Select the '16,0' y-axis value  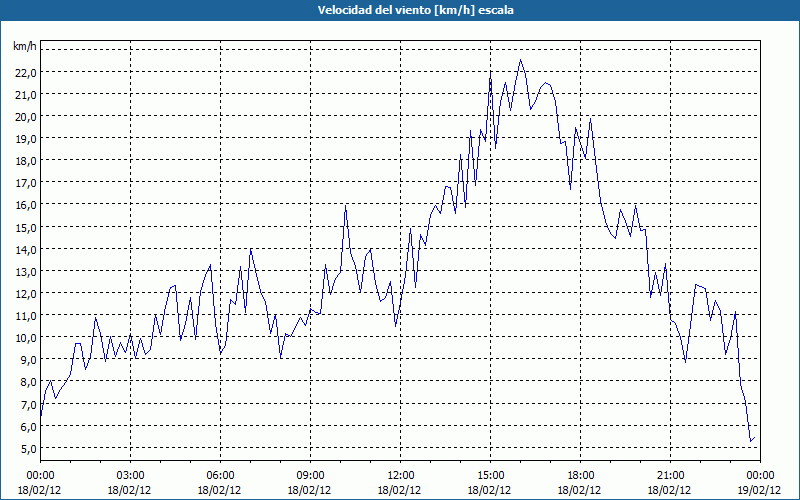[x=26, y=205]
